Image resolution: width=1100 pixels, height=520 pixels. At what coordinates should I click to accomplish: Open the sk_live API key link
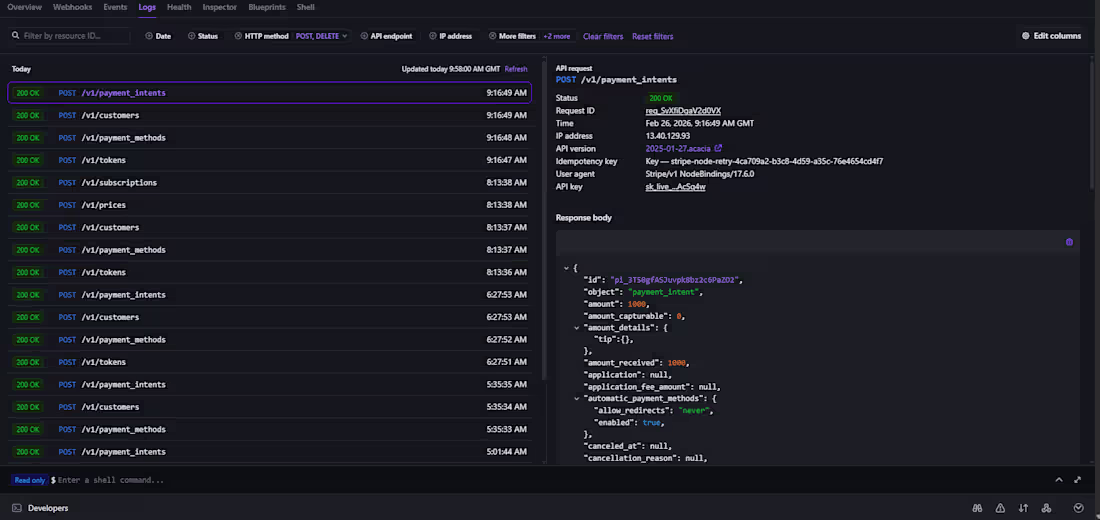click(675, 187)
